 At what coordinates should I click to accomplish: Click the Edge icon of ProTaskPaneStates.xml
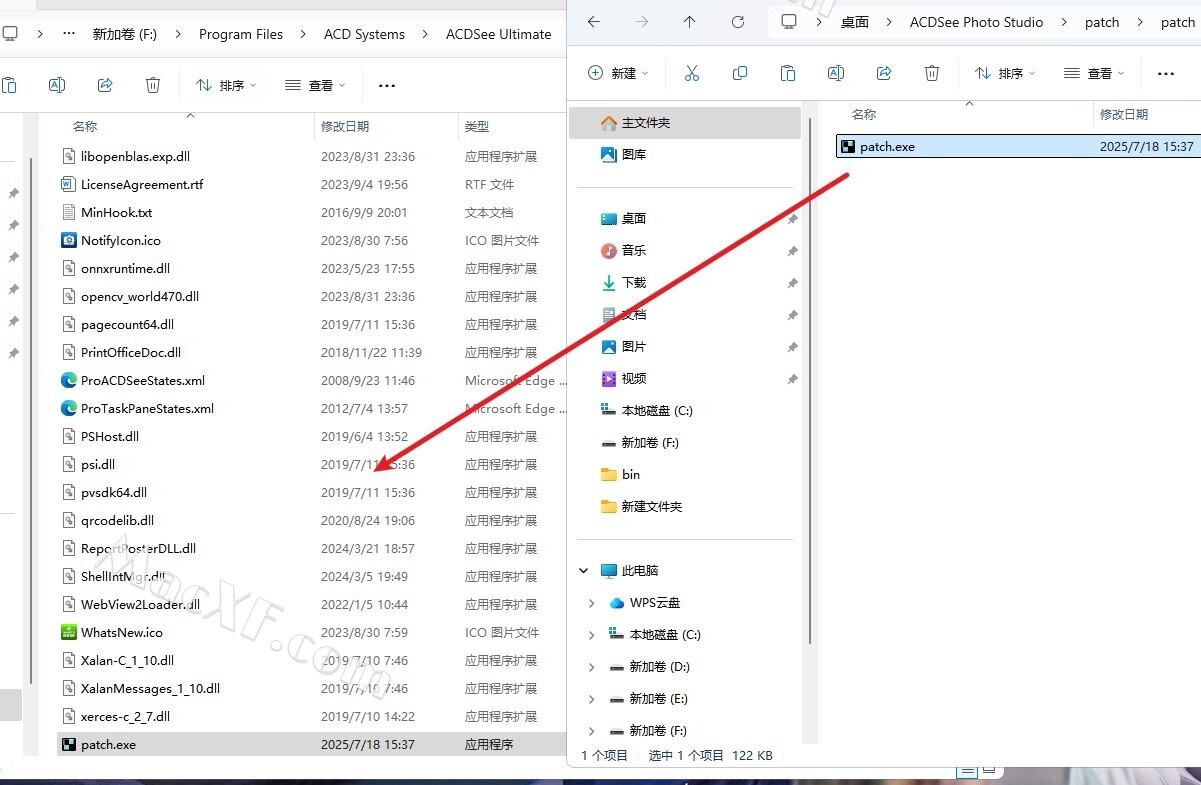69,408
